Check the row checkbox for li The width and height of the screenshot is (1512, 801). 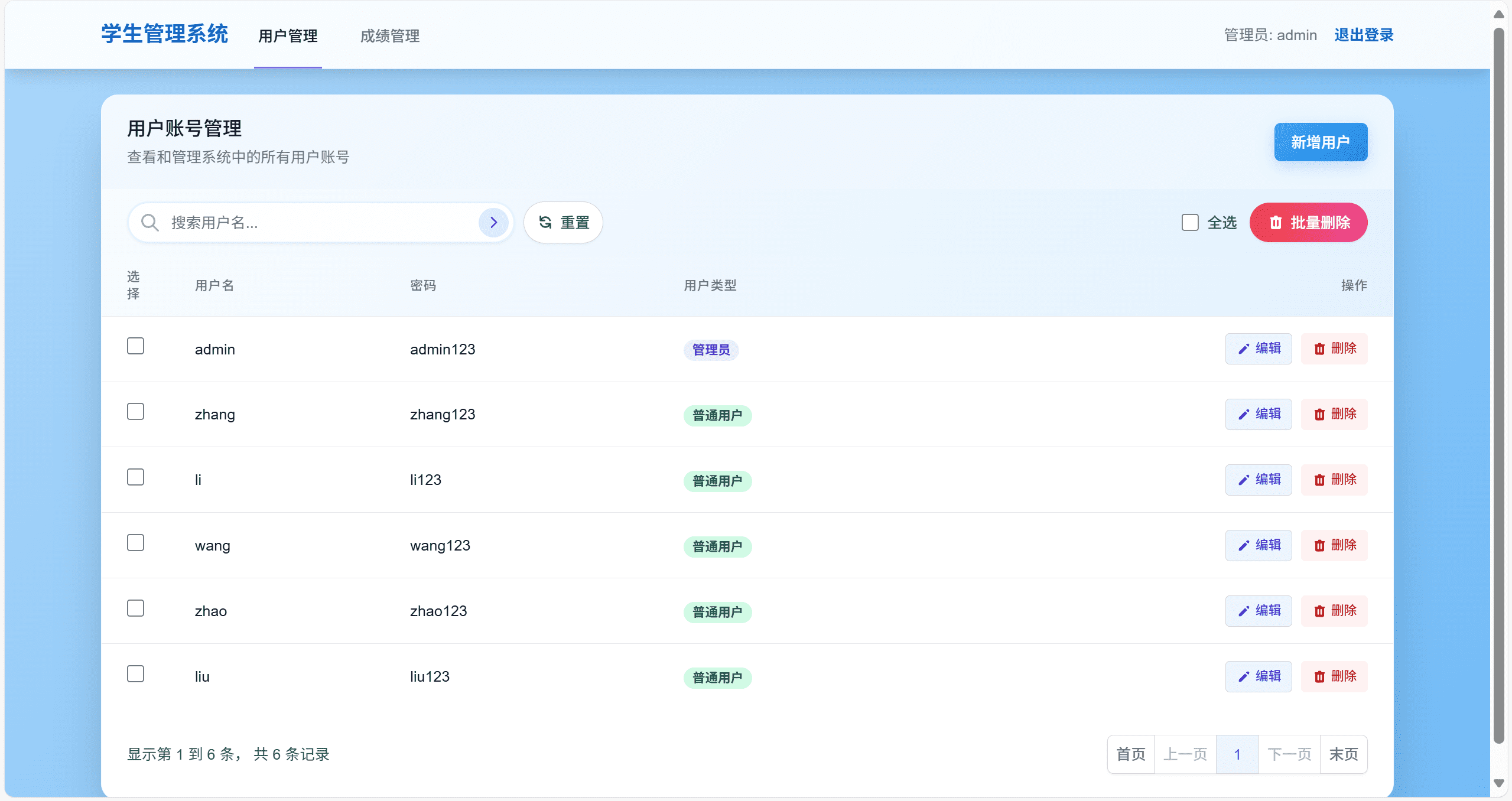(135, 477)
